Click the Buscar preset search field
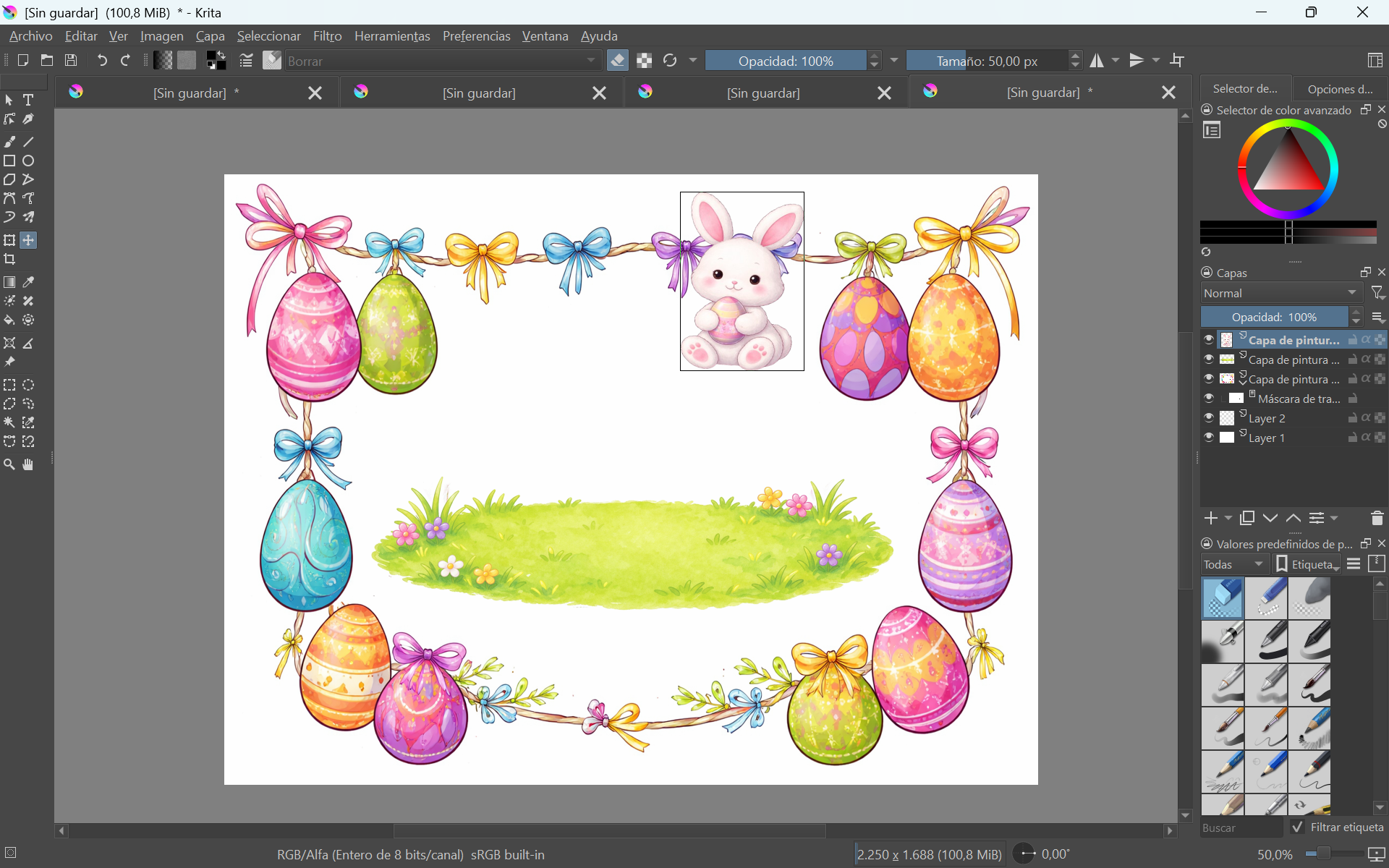Viewport: 1389px width, 868px height. pos(1240,827)
